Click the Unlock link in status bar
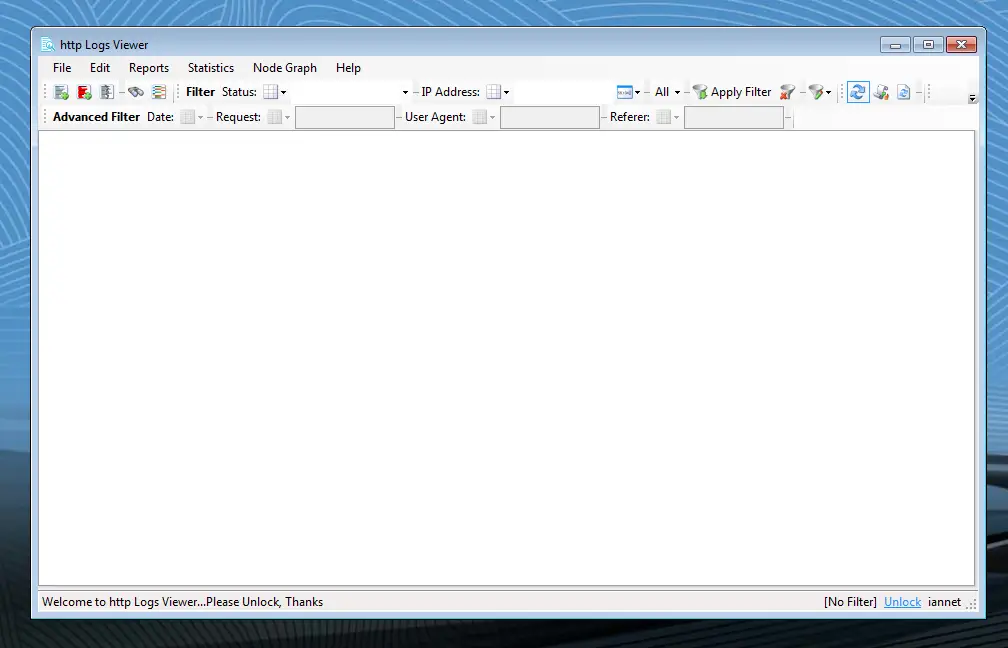1008x648 pixels. (x=902, y=601)
